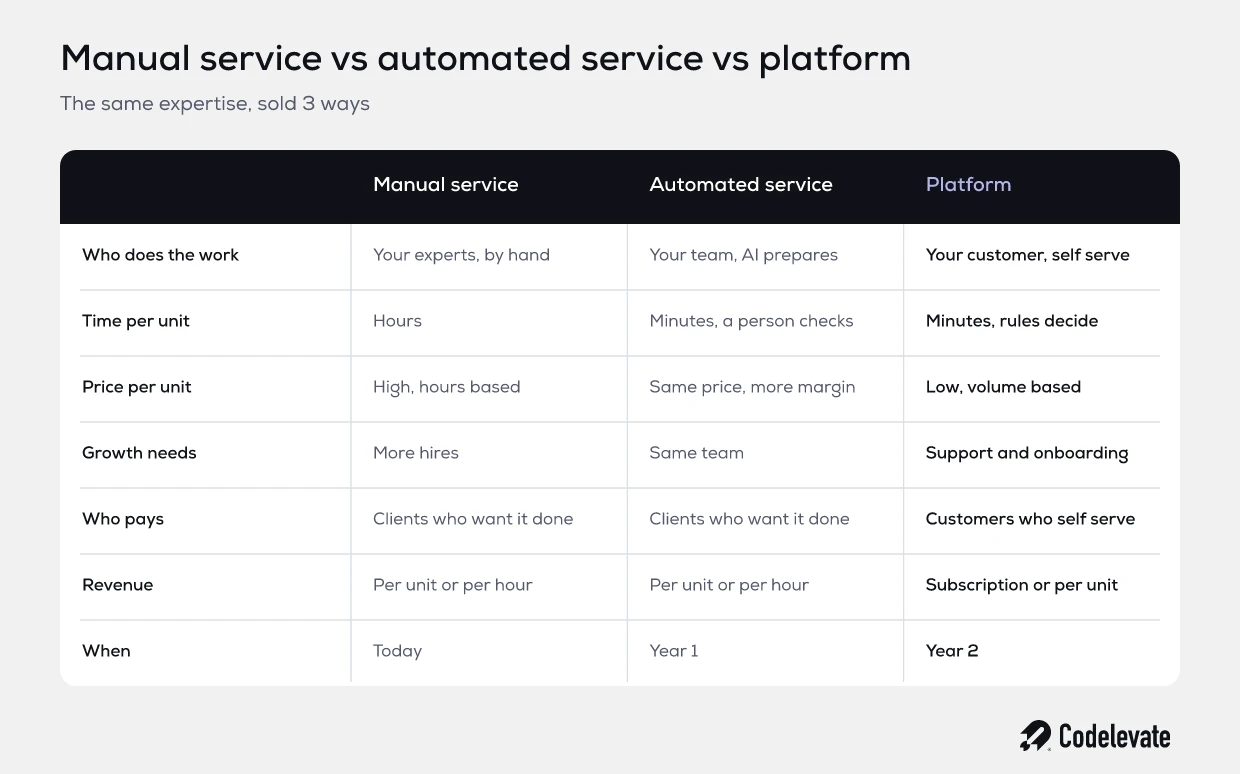The height and width of the screenshot is (774, 1240).
Task: Click subtitle 'The same expertise, sold 3 ways'
Action: pos(215,104)
